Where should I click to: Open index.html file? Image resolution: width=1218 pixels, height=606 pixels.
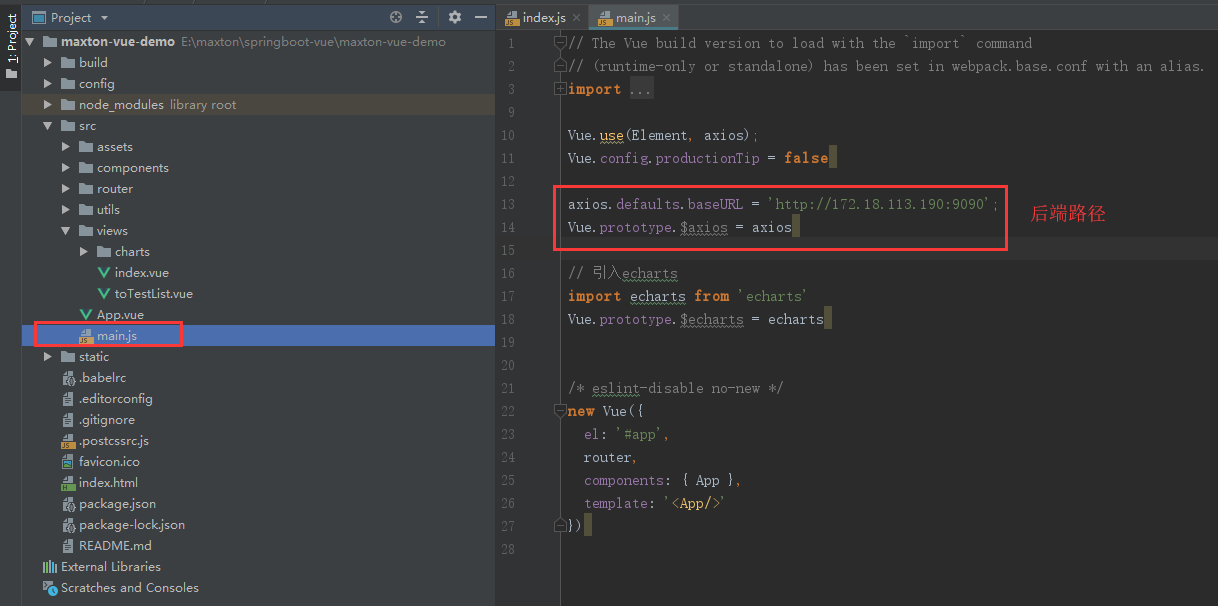point(108,483)
